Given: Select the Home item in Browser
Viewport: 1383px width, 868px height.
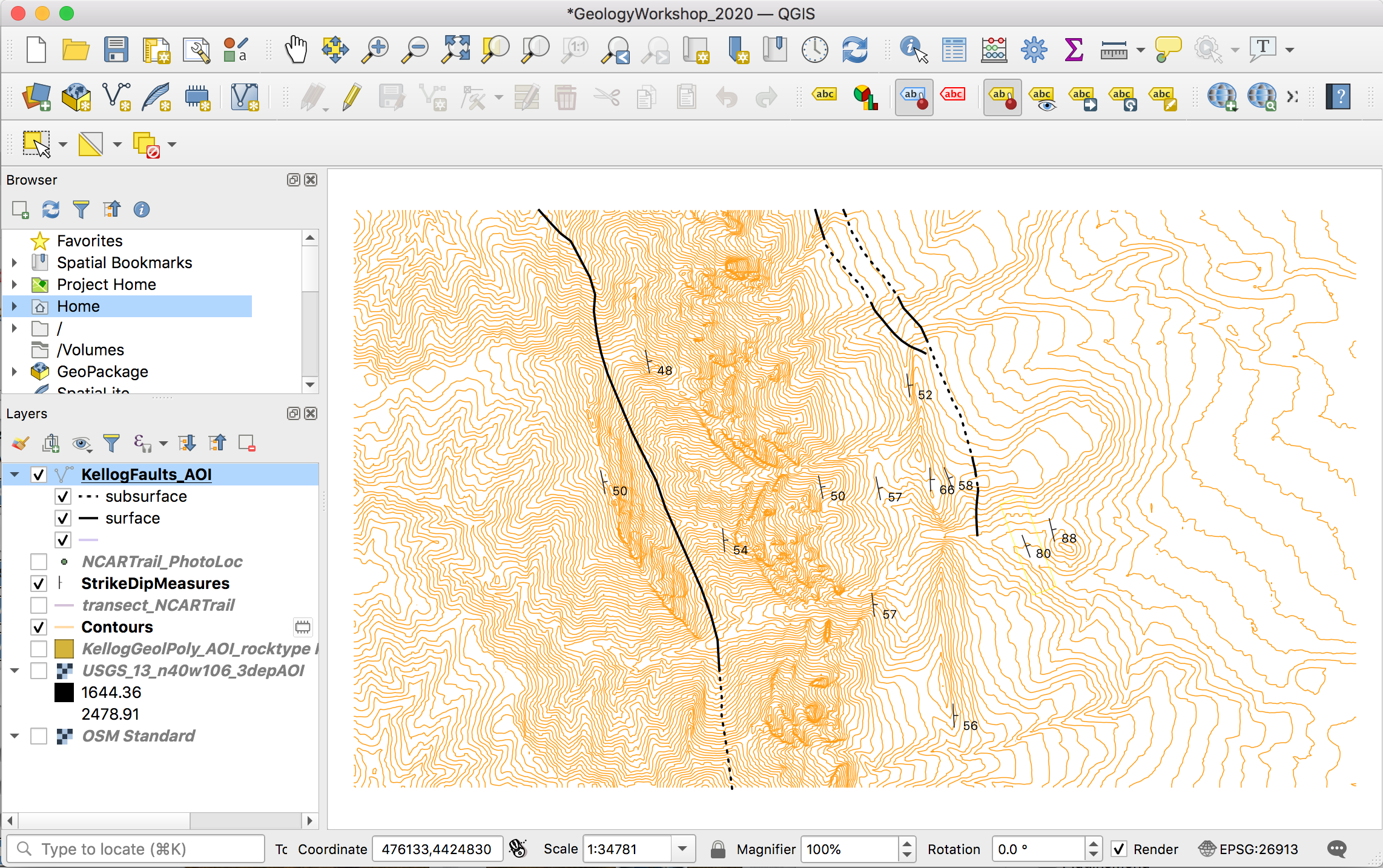Looking at the screenshot, I should [x=78, y=306].
